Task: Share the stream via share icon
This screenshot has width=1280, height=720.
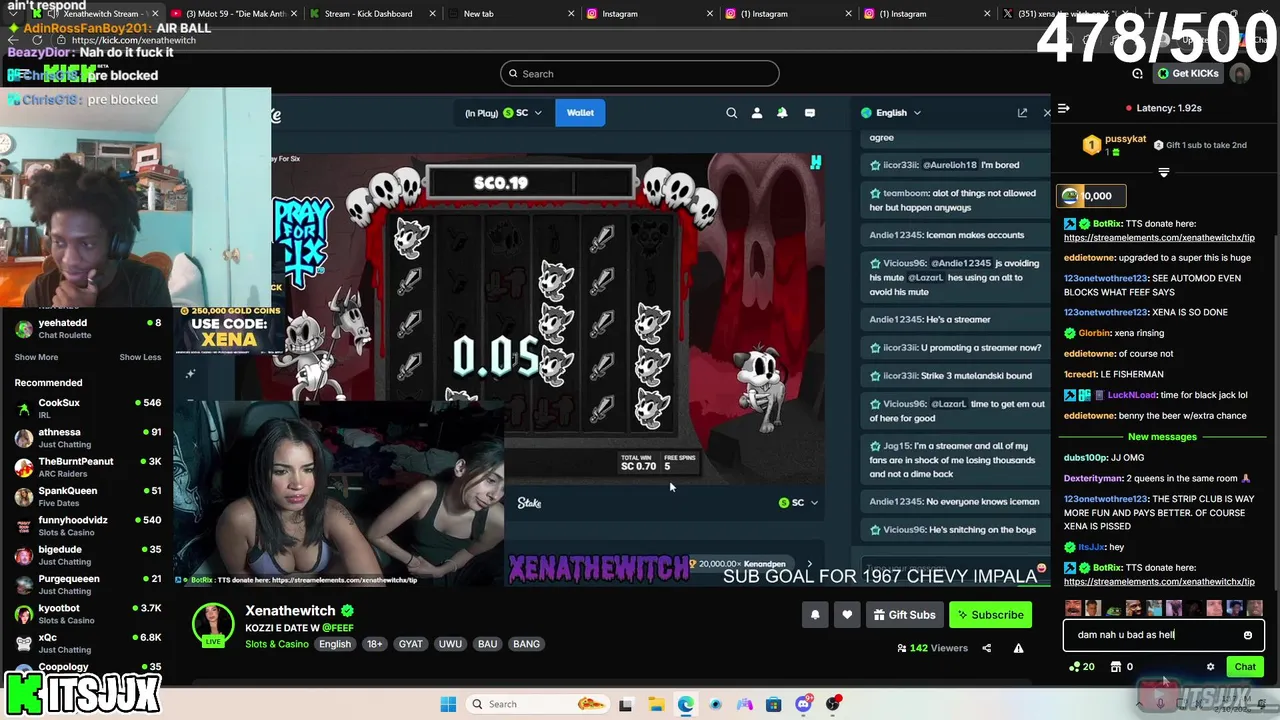Action: point(986,648)
